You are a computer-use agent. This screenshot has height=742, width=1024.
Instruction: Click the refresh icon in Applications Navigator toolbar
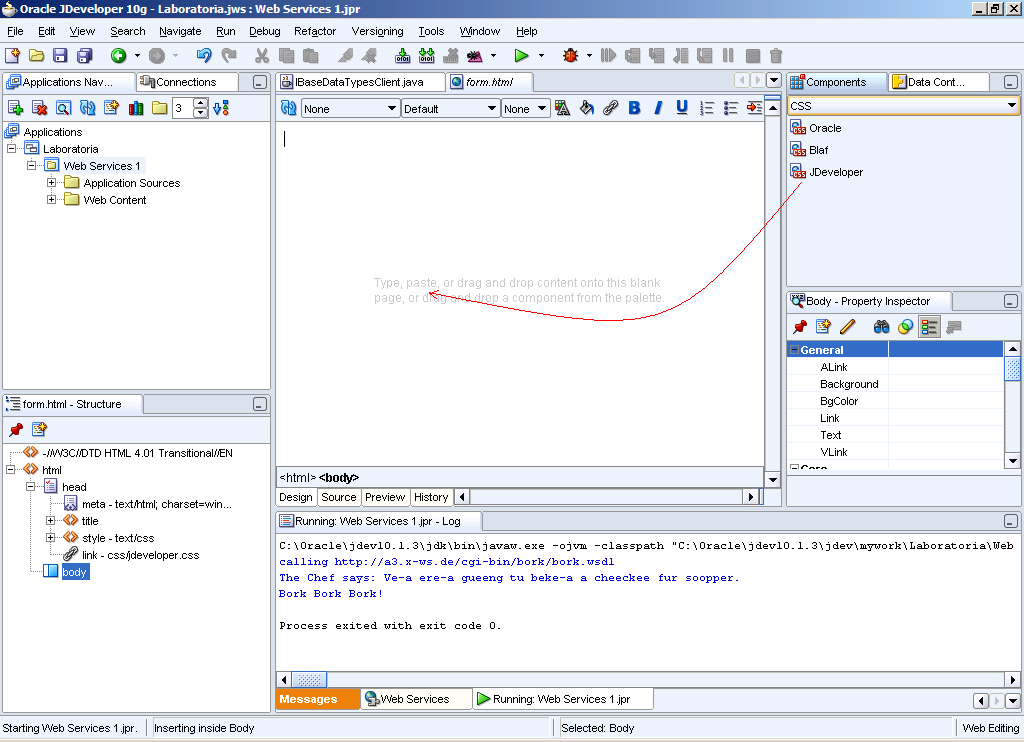pyautogui.click(x=88, y=108)
